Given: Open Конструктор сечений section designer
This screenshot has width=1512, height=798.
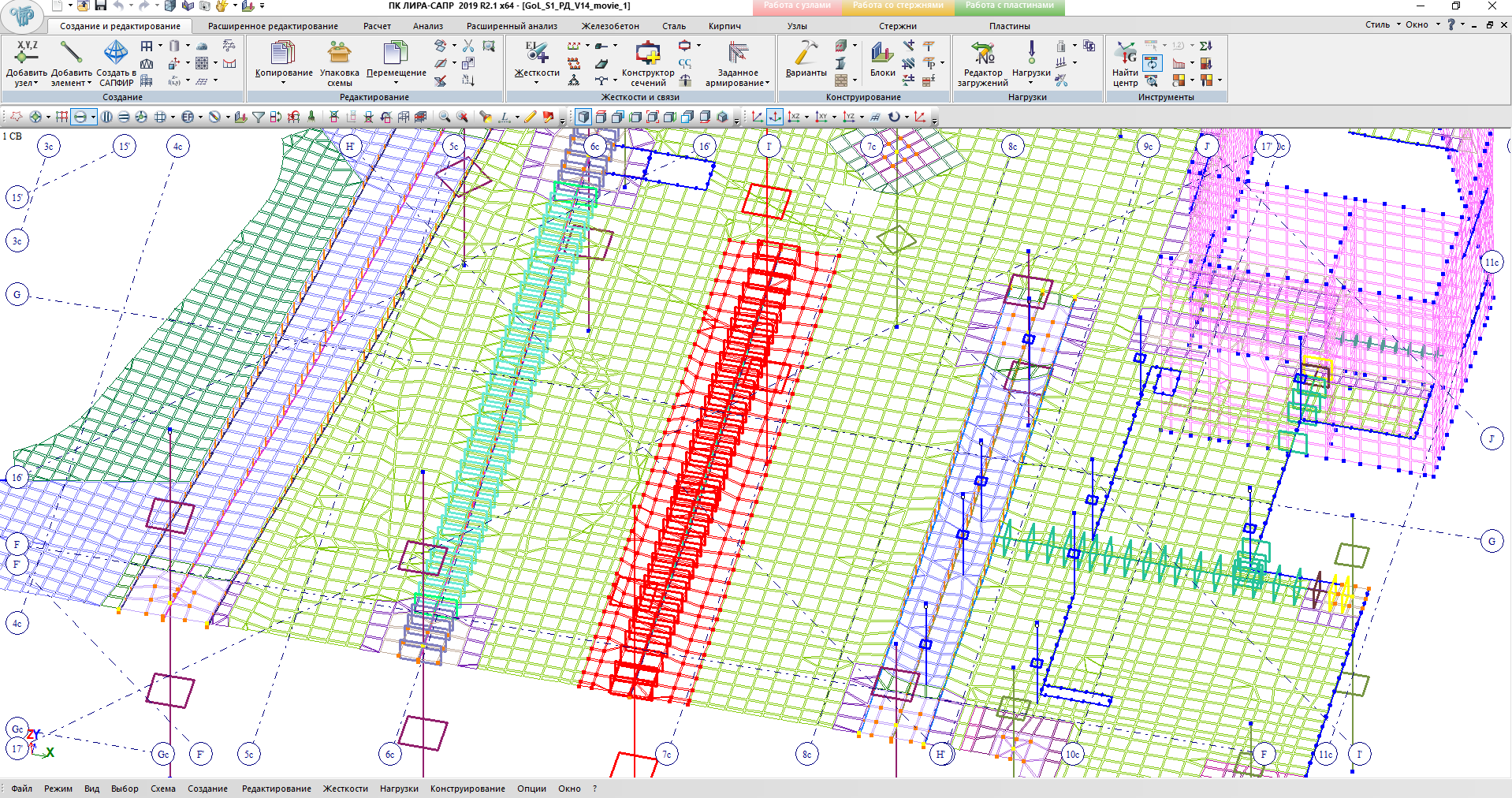Looking at the screenshot, I should [647, 53].
